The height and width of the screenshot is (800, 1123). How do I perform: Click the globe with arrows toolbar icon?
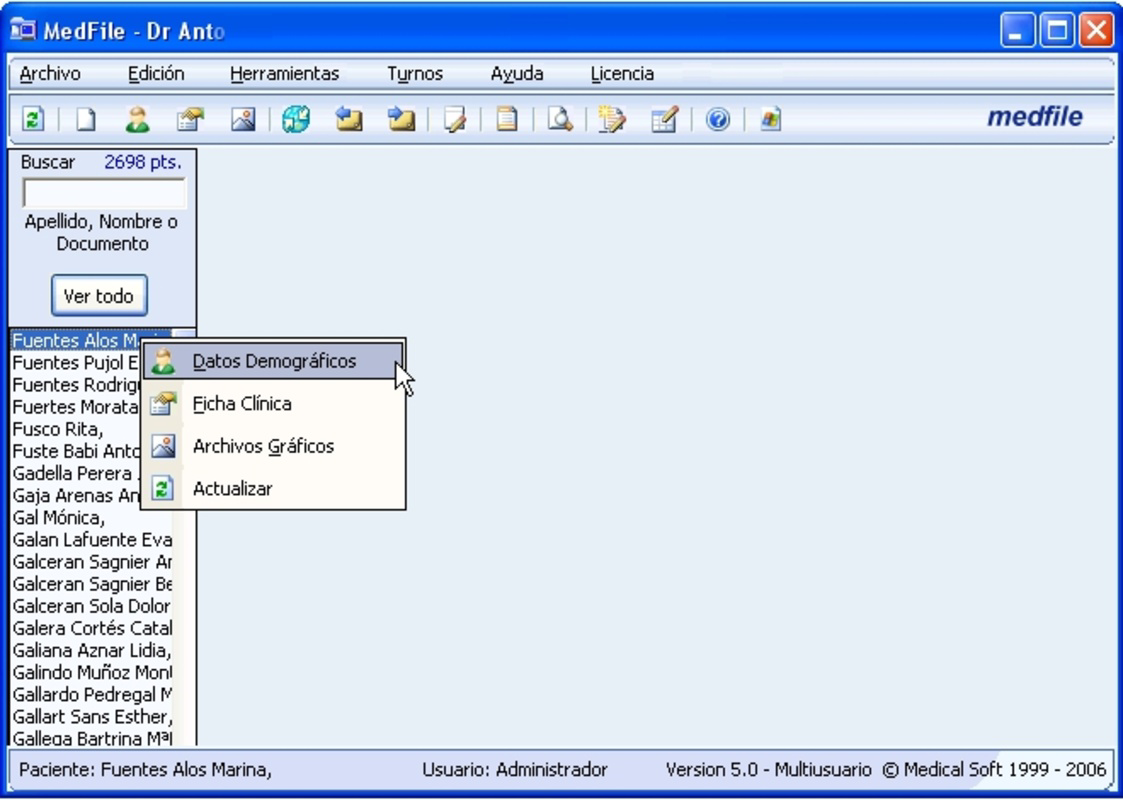[296, 119]
